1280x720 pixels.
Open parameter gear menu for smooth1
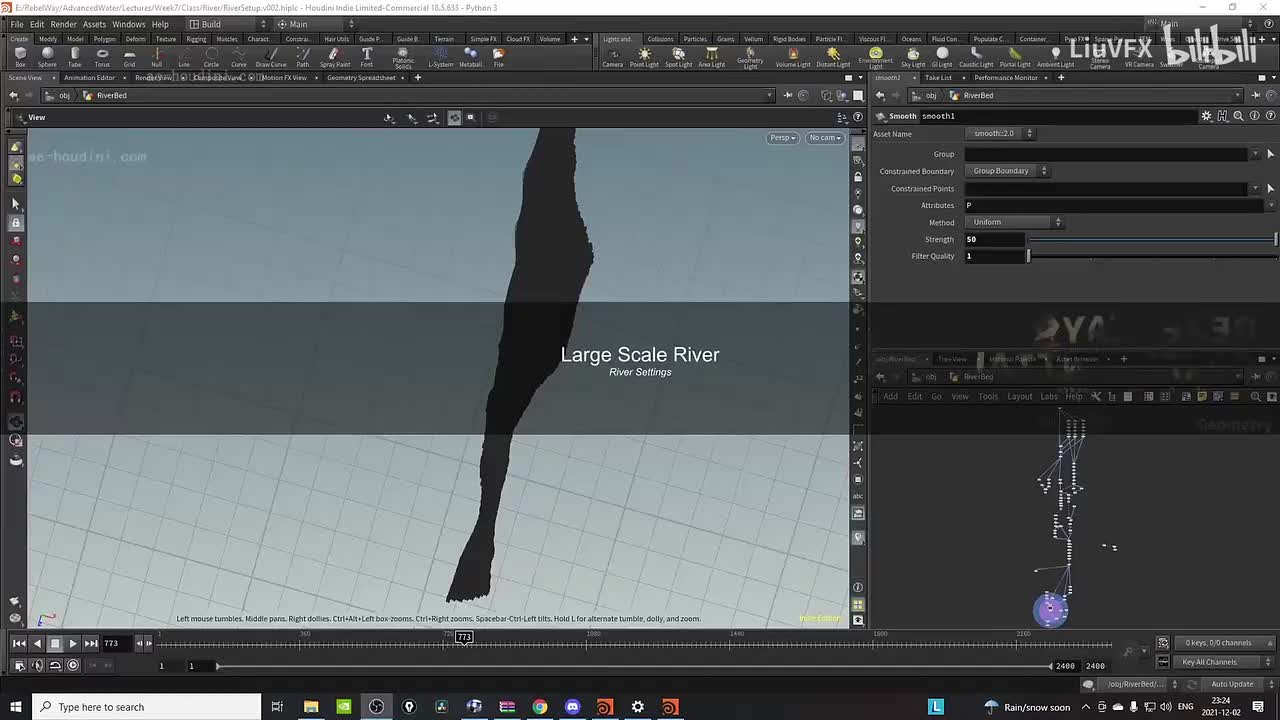click(1206, 116)
